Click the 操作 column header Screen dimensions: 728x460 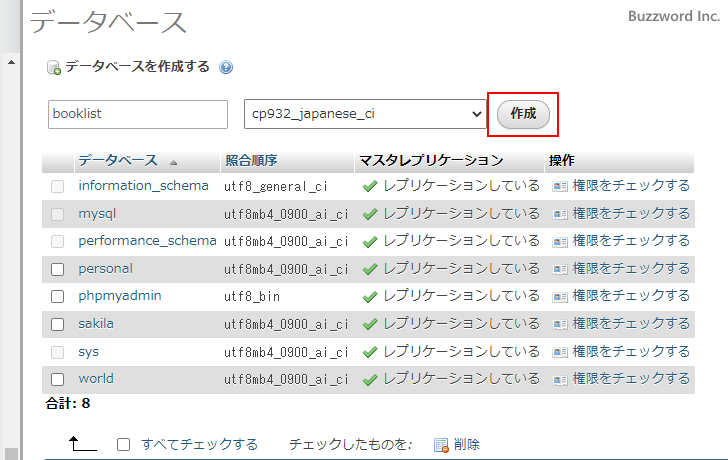click(x=562, y=161)
